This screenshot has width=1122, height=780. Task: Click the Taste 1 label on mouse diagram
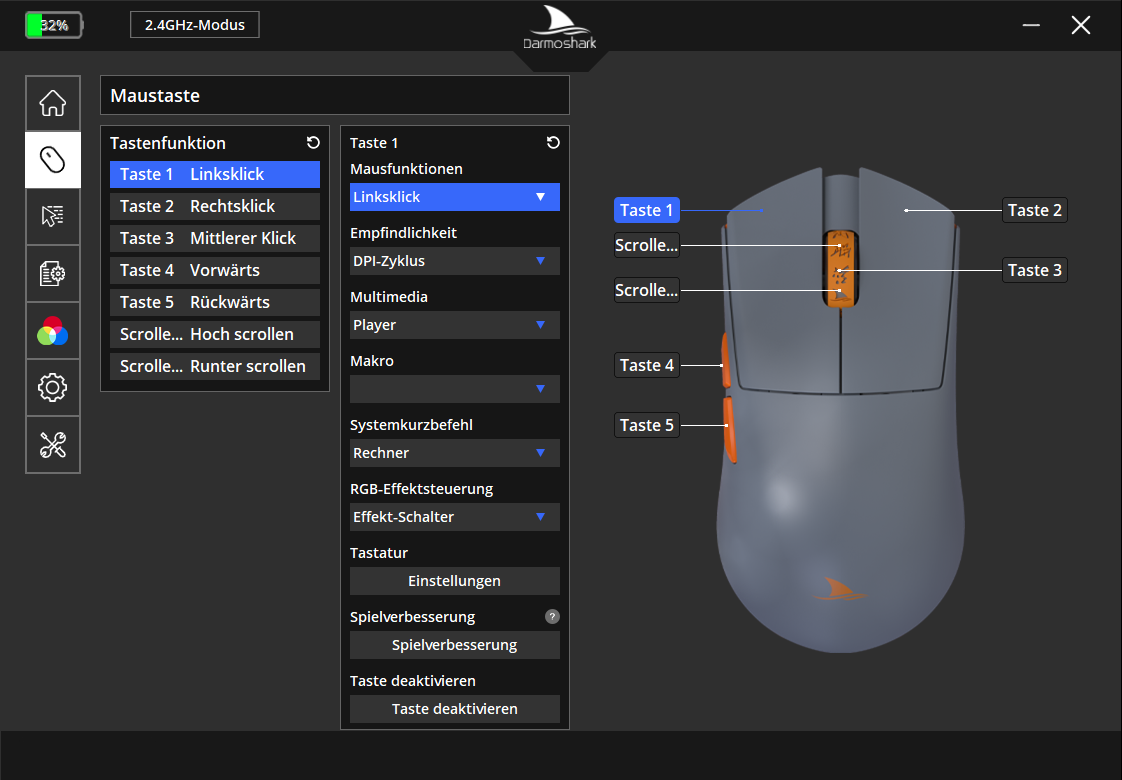point(647,210)
